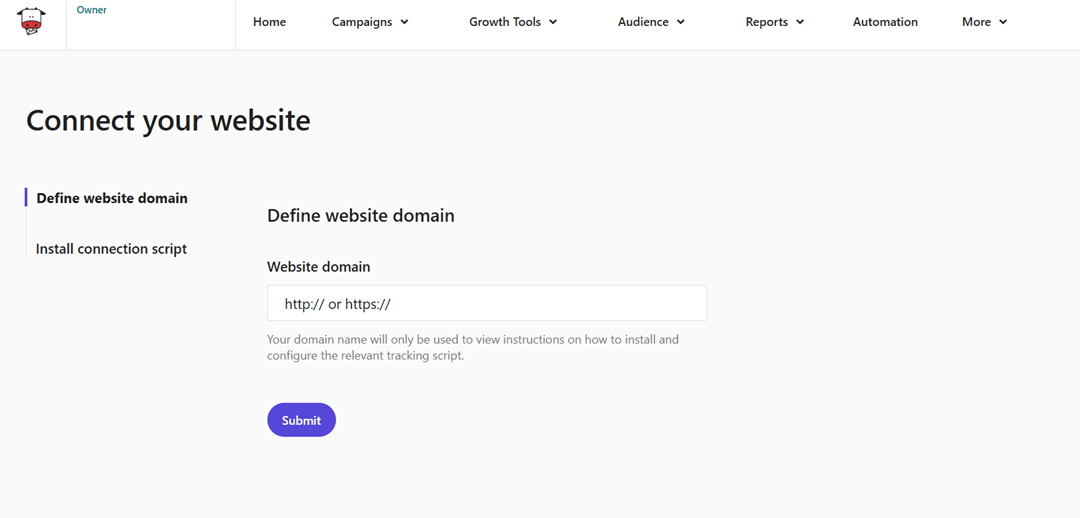Focus the Website domain input field

tap(487, 303)
